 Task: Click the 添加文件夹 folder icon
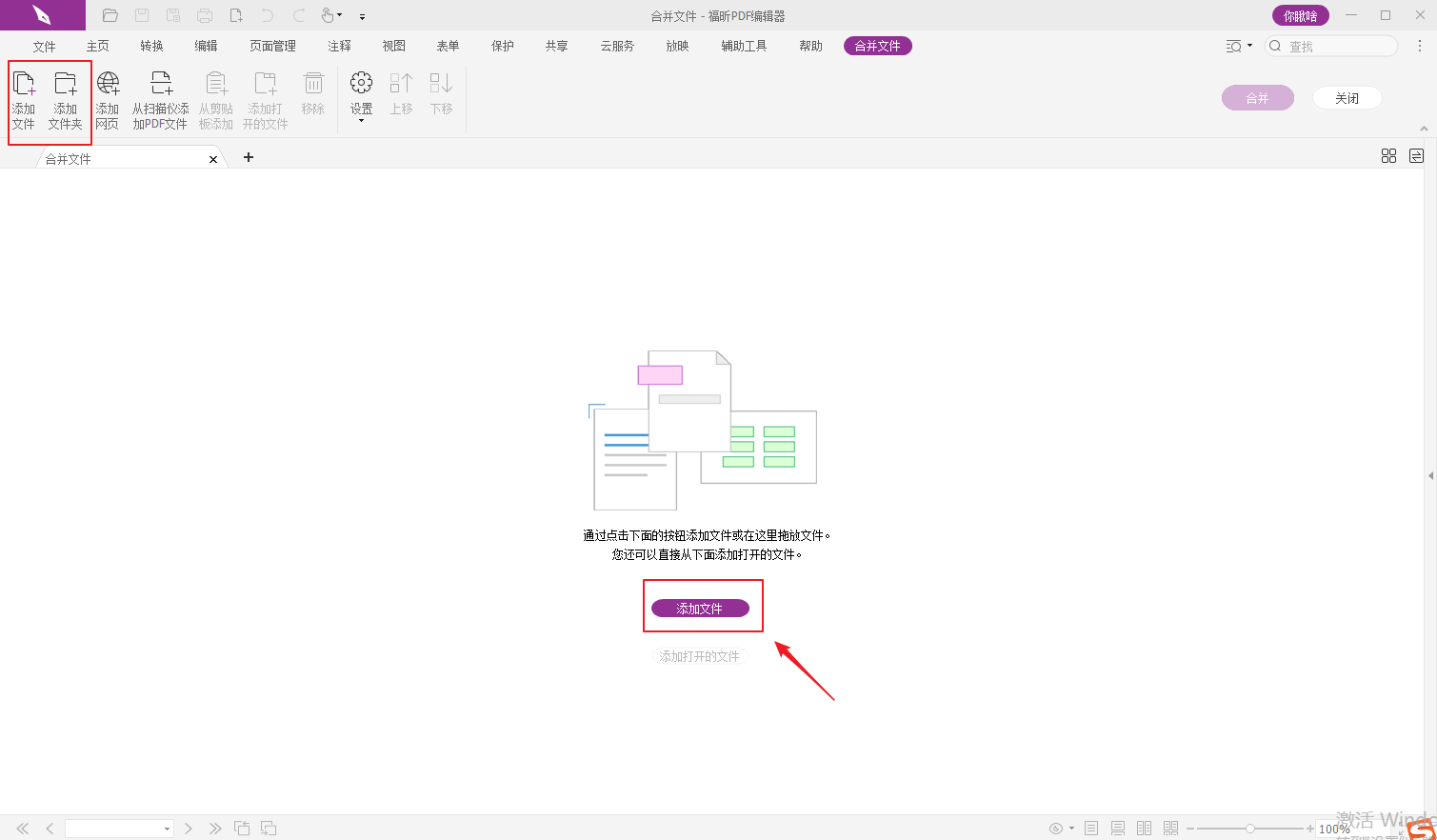click(x=66, y=100)
